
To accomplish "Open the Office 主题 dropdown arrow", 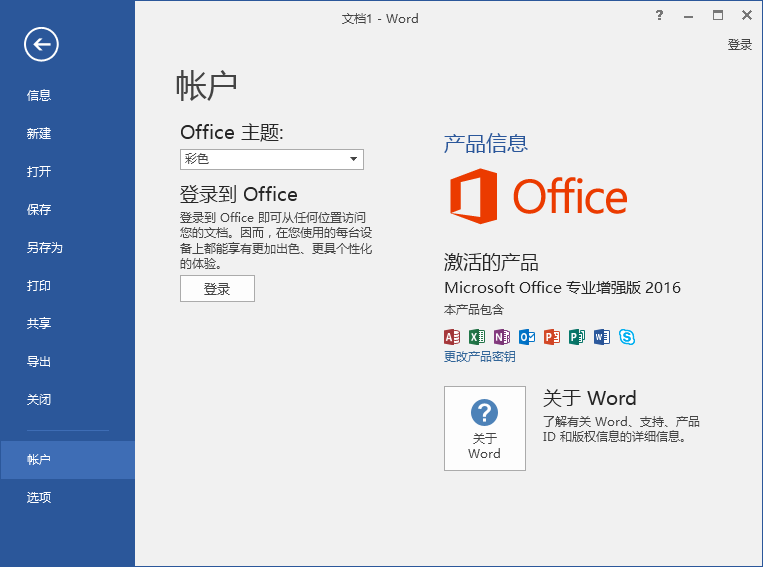I will click(x=353, y=160).
